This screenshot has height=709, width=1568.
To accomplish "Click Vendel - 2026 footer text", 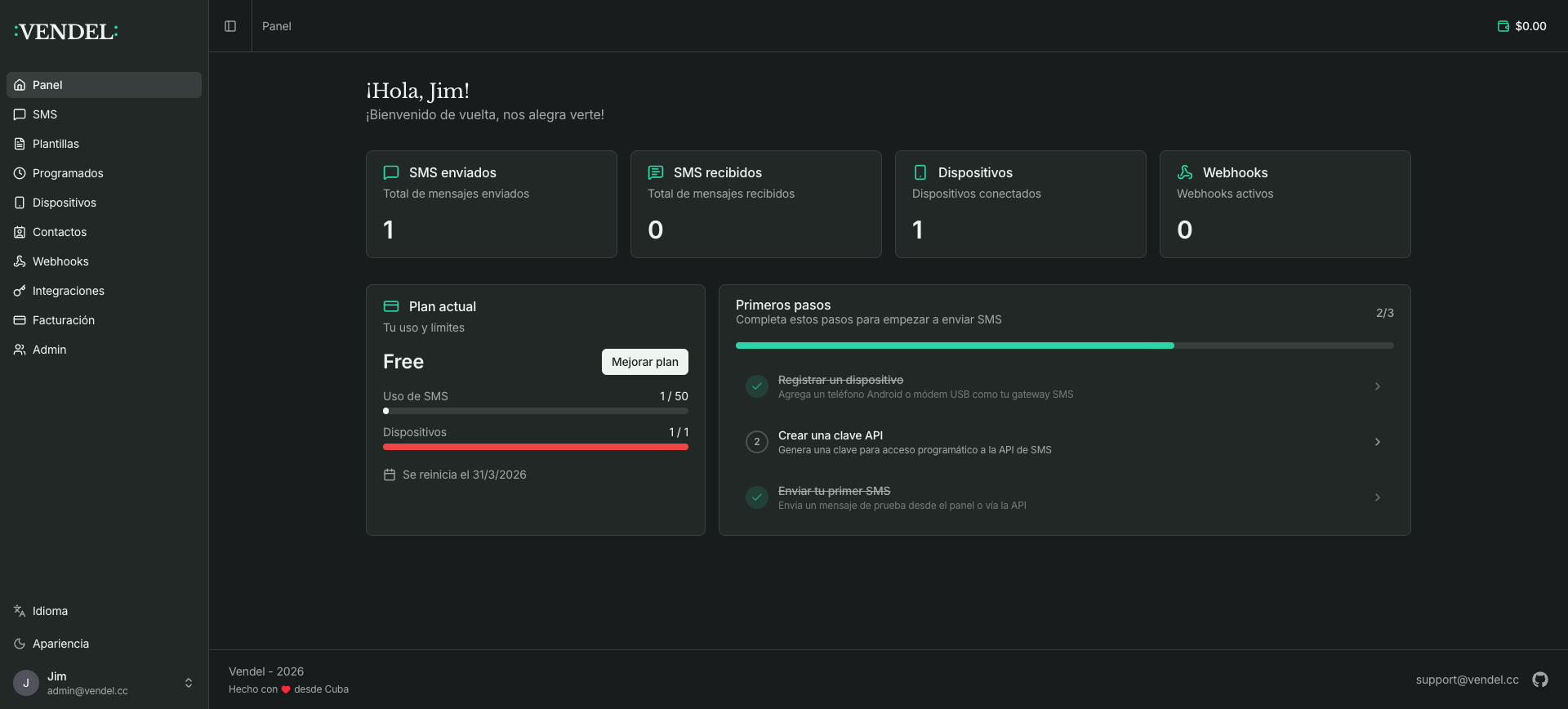I will [266, 671].
